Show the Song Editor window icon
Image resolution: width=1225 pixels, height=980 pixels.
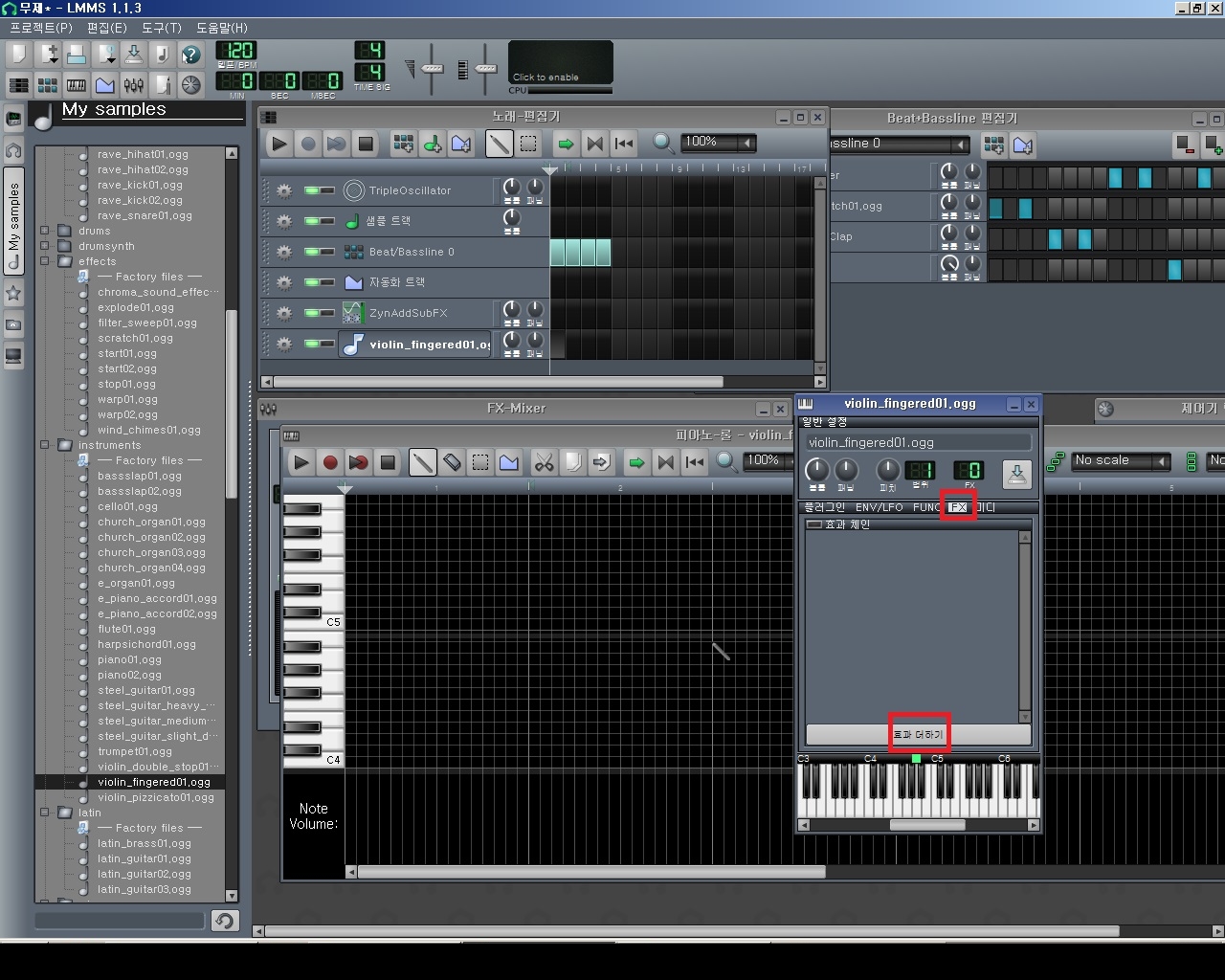(18, 85)
